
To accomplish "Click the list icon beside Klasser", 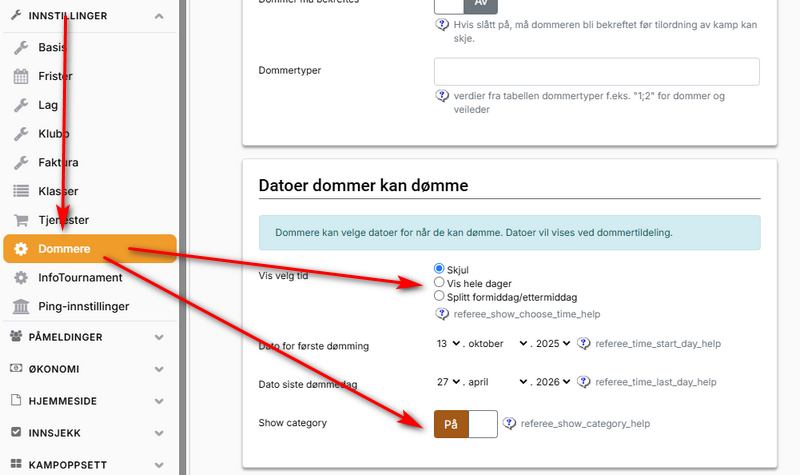I will tap(21, 191).
